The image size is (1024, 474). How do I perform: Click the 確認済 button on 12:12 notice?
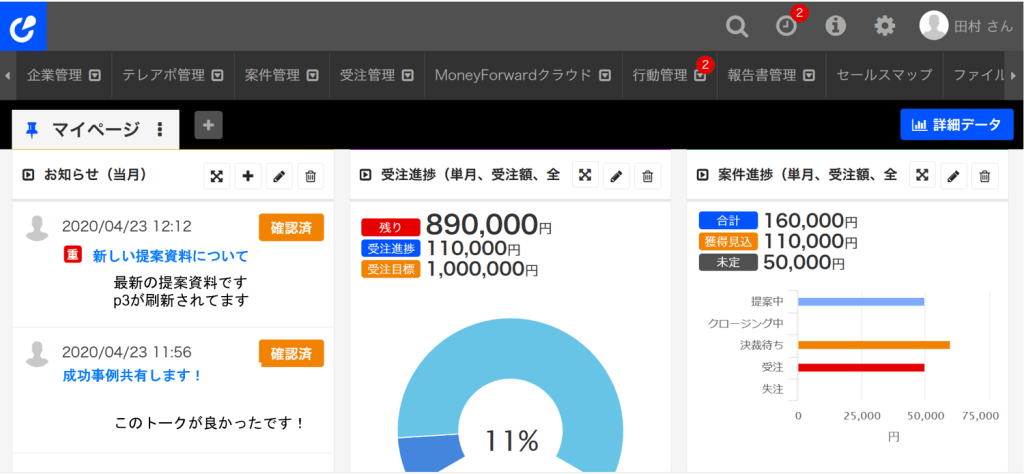pos(291,227)
